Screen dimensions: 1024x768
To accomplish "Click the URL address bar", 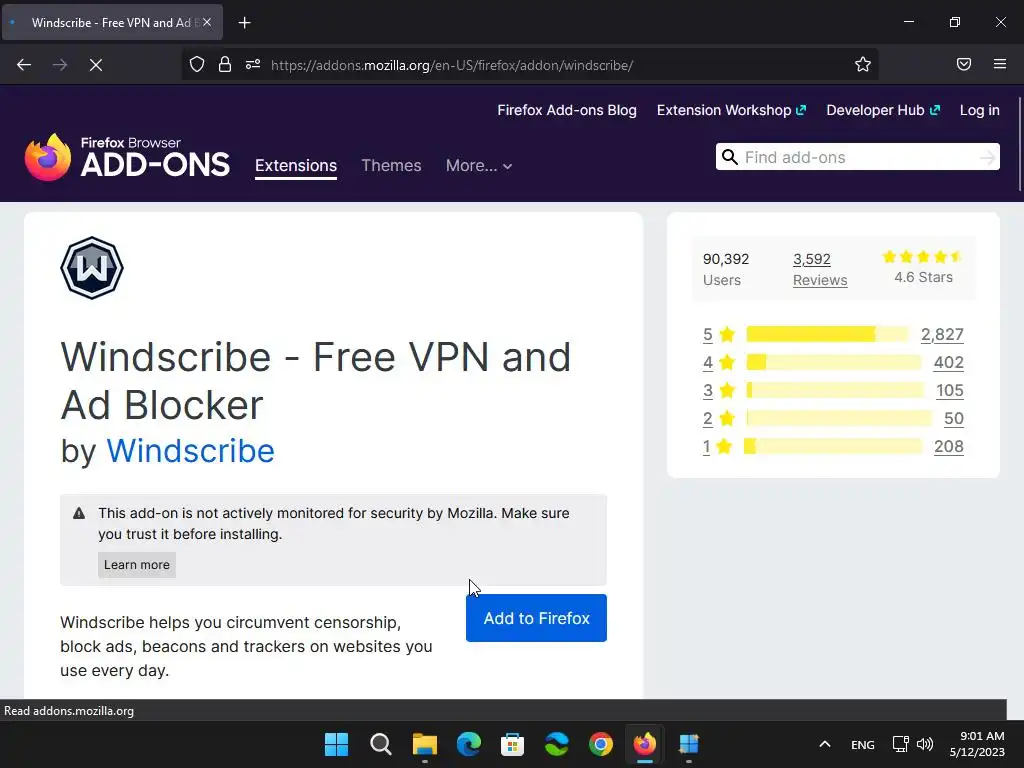I will [529, 65].
